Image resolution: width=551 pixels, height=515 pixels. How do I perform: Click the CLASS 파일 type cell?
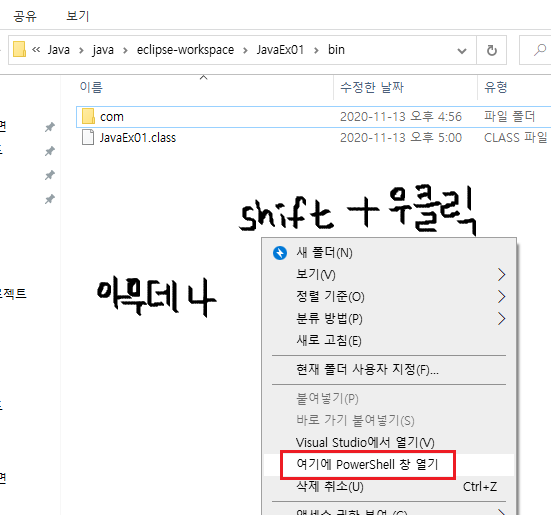coord(516,137)
